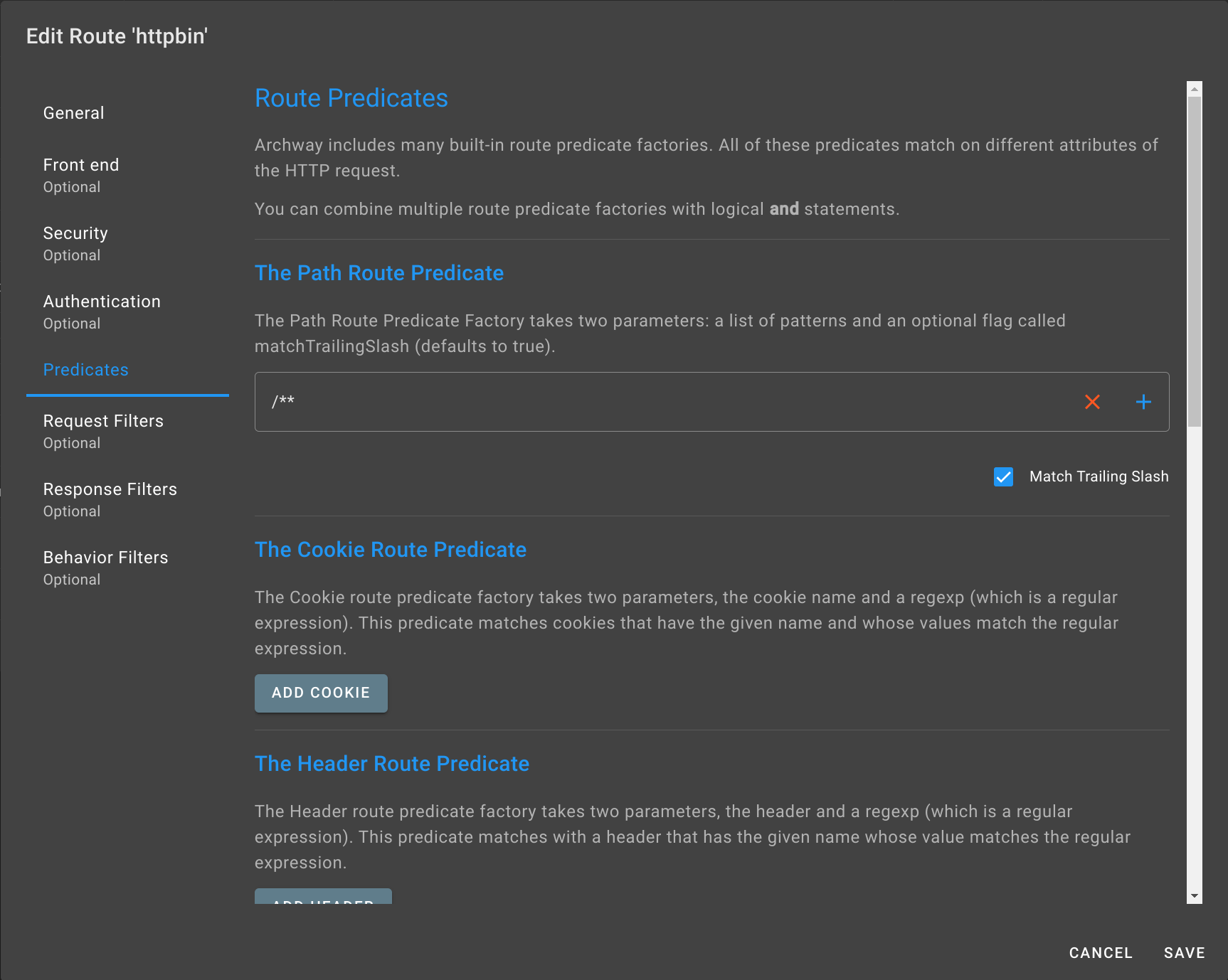
Task: Click the scrollbar up arrow
Action: point(1195,89)
